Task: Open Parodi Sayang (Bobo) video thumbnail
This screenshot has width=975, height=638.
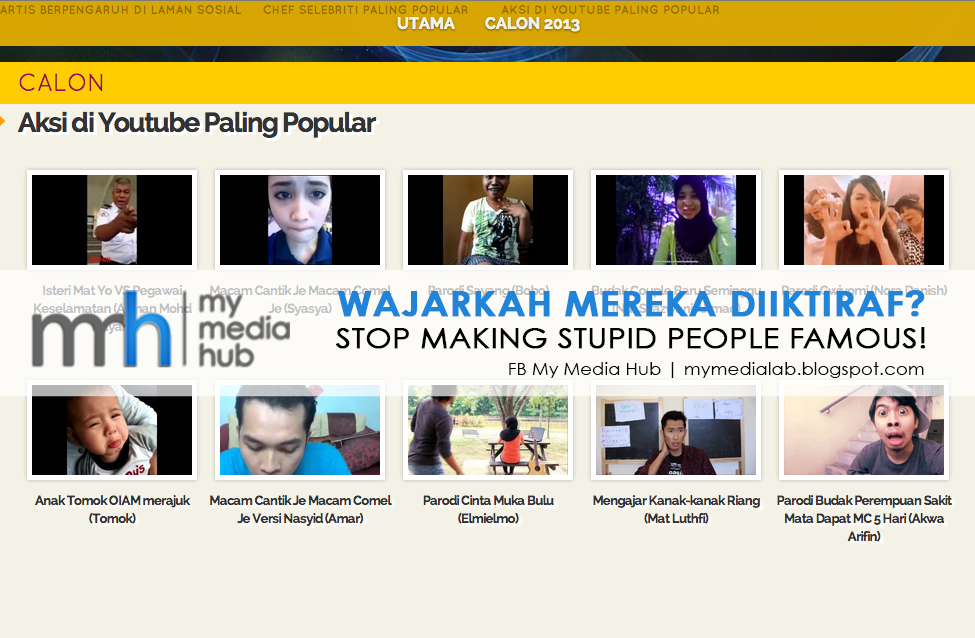Action: point(488,220)
